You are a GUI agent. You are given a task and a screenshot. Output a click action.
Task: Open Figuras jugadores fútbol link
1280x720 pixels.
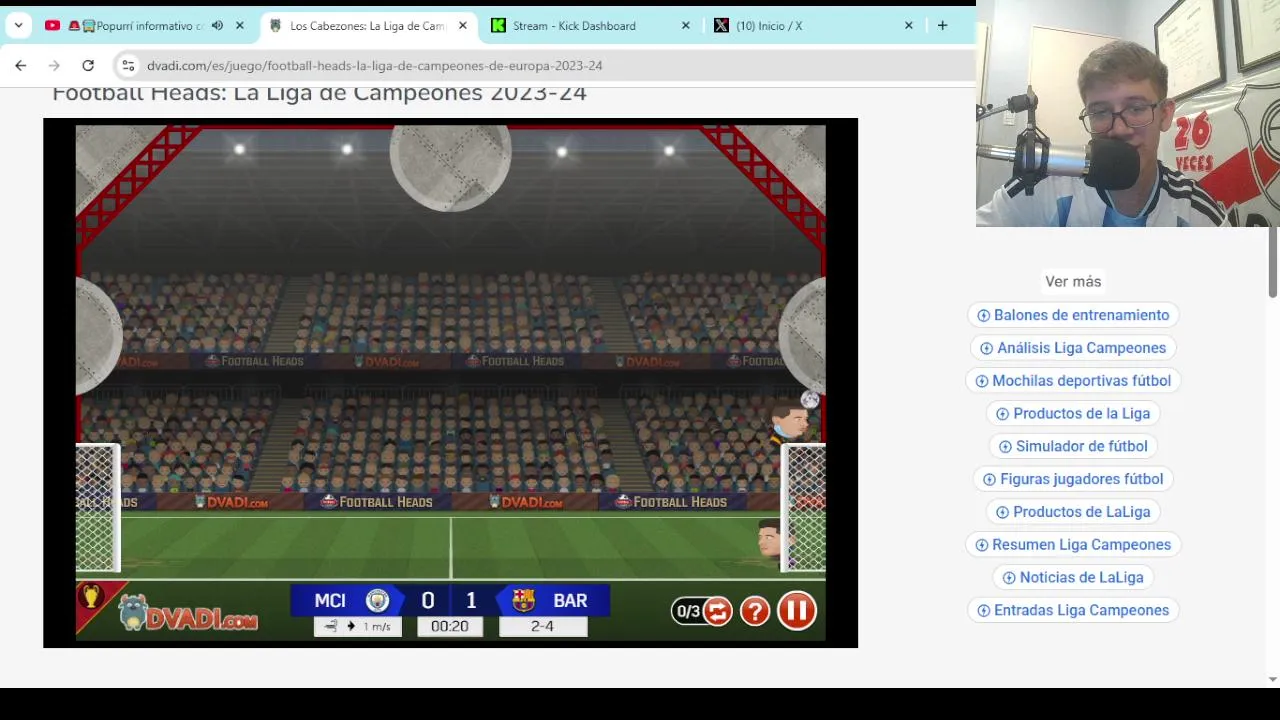[x=1073, y=479]
